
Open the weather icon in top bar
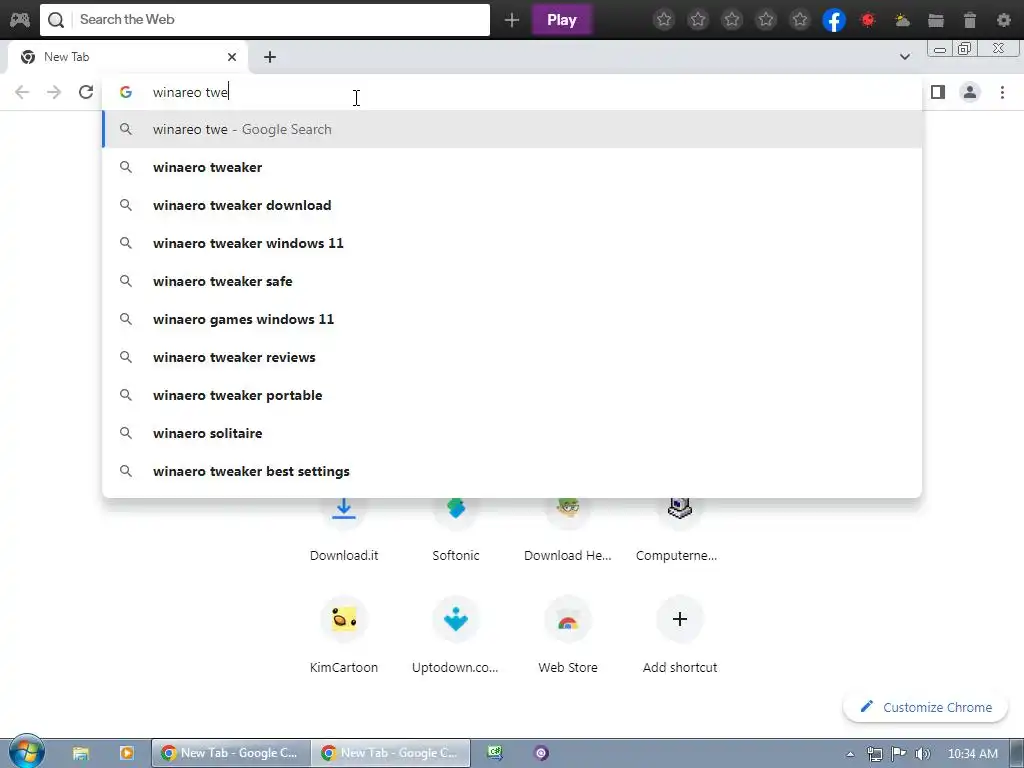pos(902,20)
